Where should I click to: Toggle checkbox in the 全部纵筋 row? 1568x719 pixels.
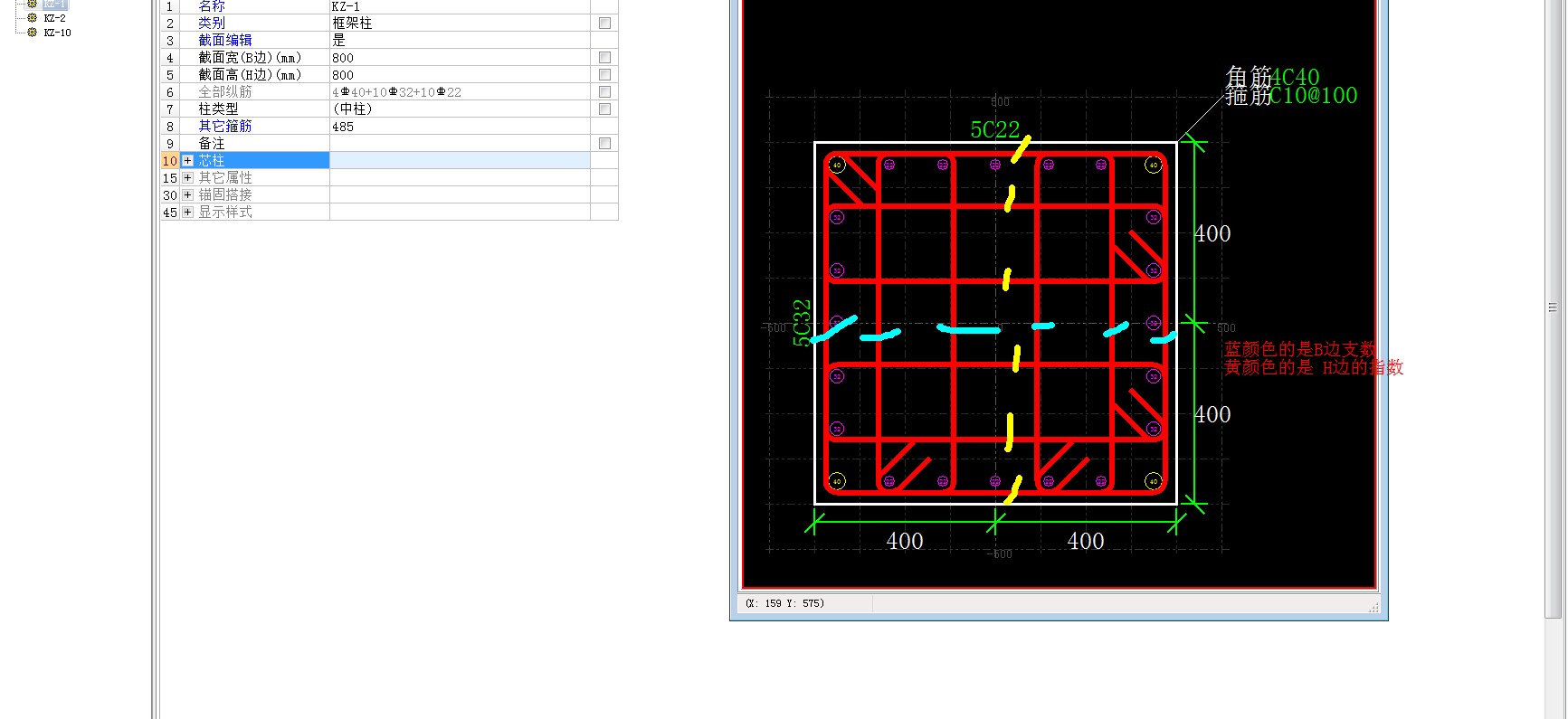[x=604, y=91]
